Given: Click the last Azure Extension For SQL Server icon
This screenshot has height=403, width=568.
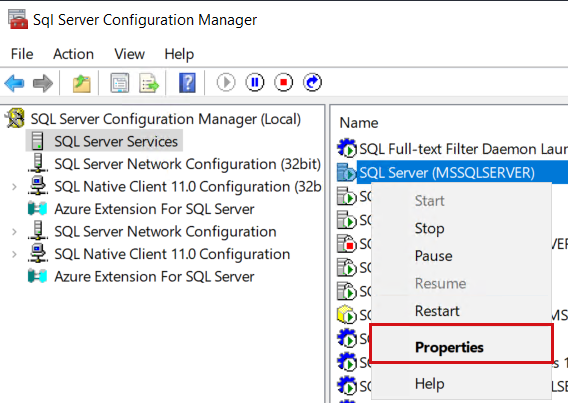Looking at the screenshot, I should [x=38, y=276].
